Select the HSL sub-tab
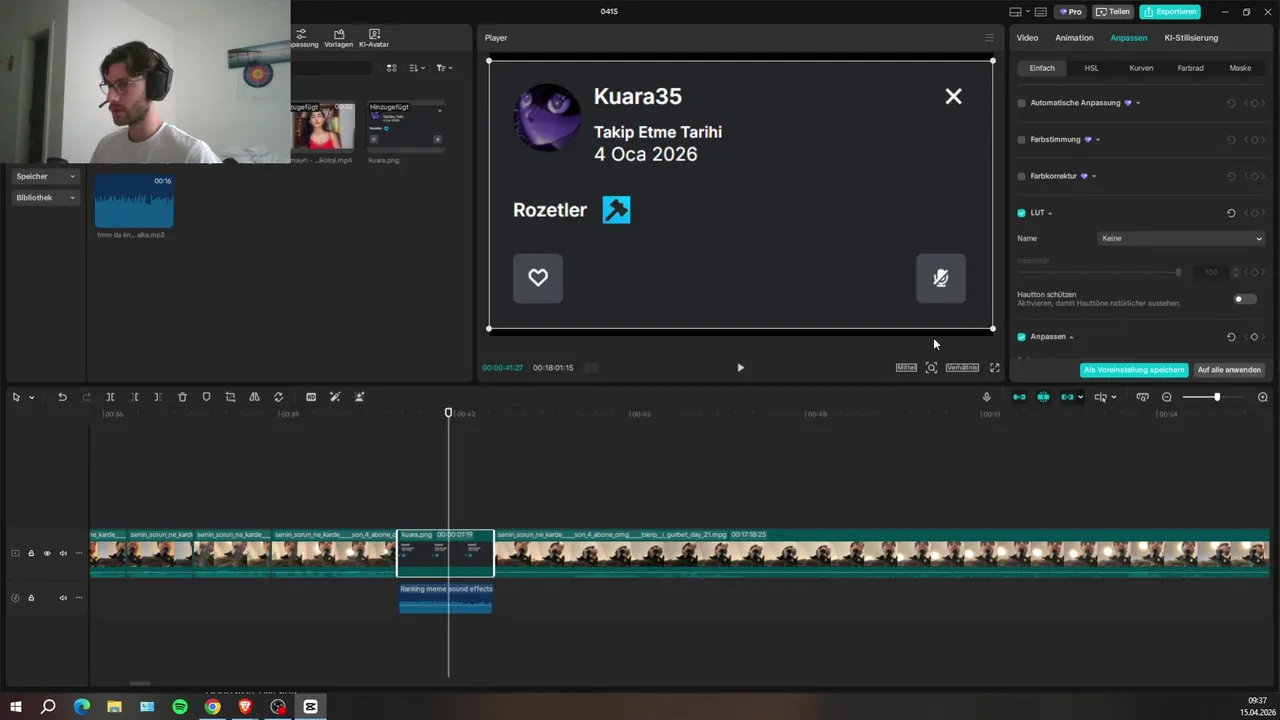 click(x=1091, y=68)
